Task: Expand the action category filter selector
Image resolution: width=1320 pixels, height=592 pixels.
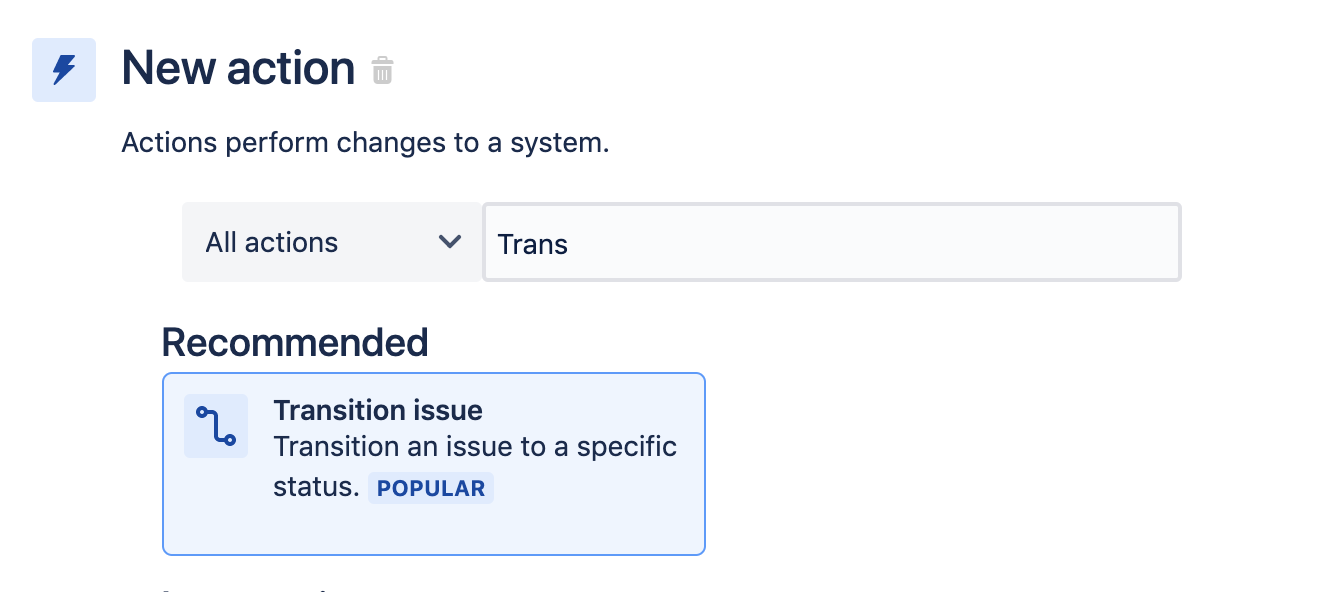Action: point(331,242)
